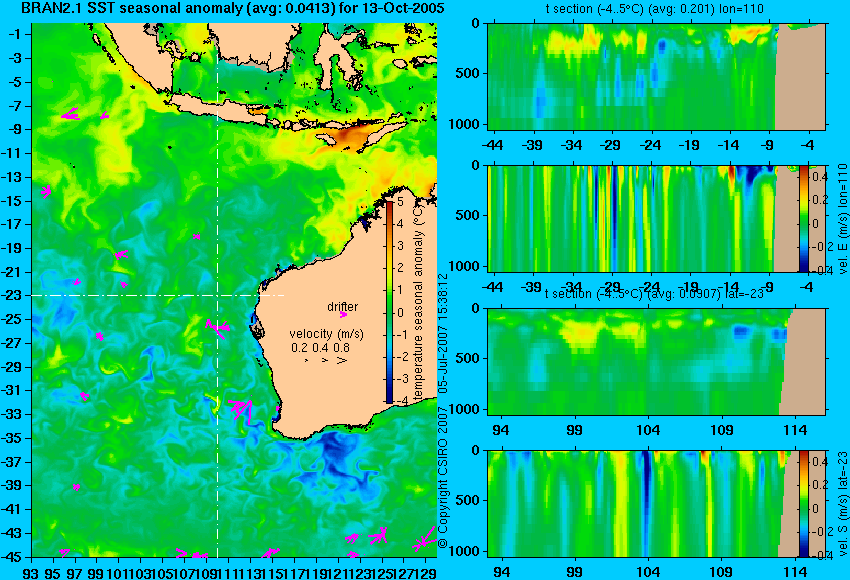Image resolution: width=850 pixels, height=580 pixels.
Task: Click '0.2' on the southward velocity color bar
Action: (x=819, y=486)
